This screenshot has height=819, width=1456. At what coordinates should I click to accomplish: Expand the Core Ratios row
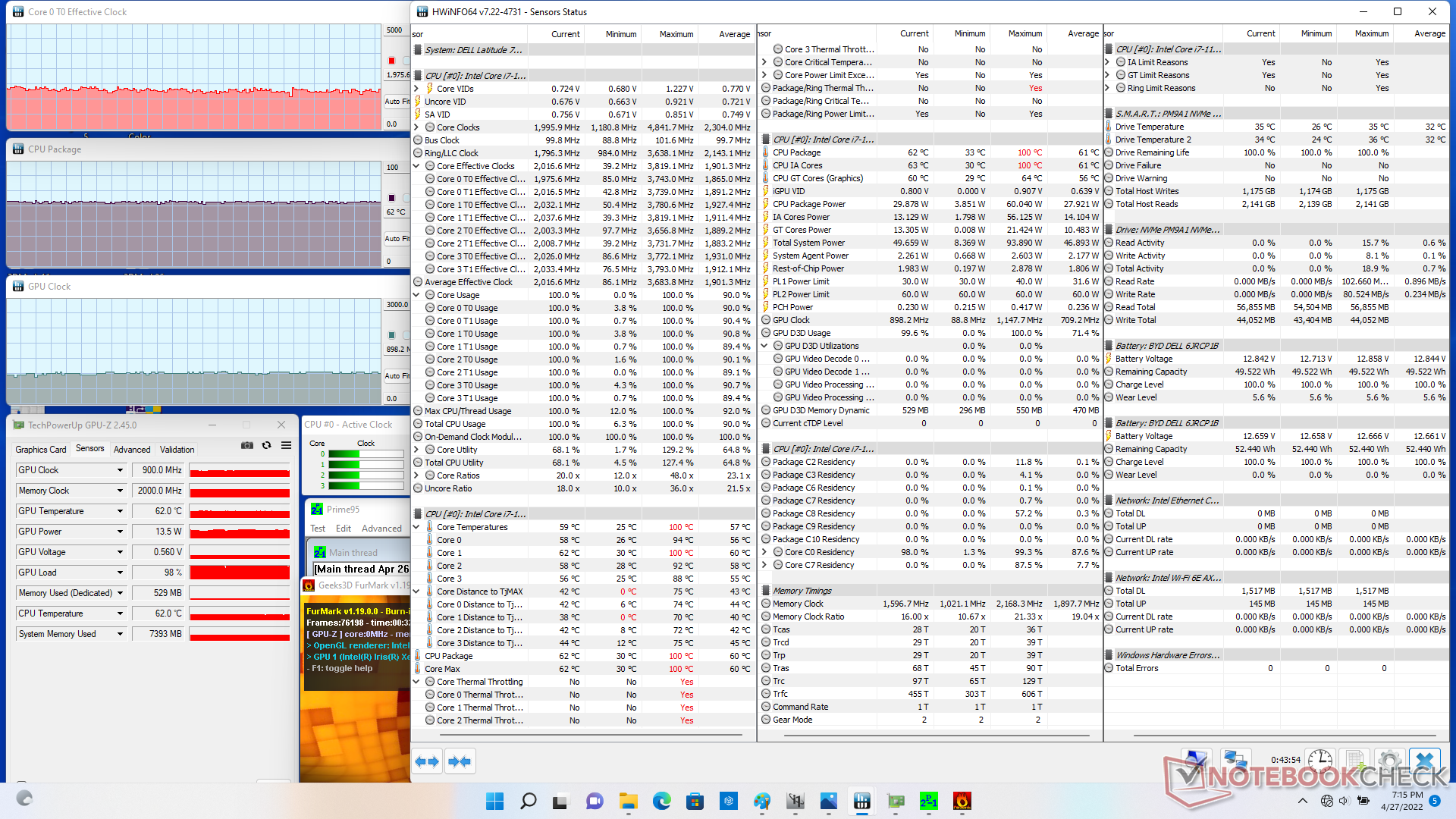pyautogui.click(x=416, y=475)
